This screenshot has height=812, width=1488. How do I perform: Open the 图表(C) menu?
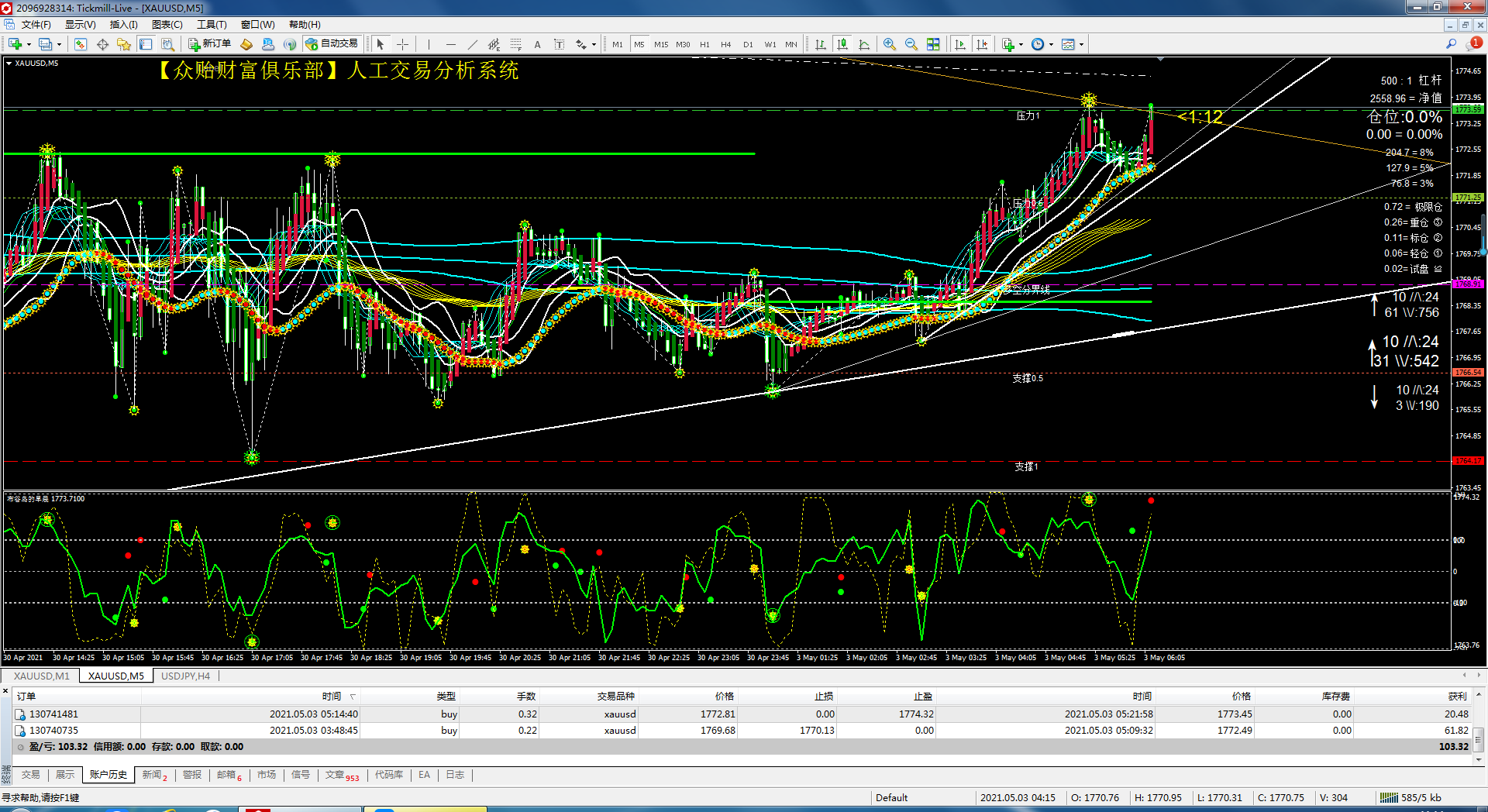coord(167,25)
